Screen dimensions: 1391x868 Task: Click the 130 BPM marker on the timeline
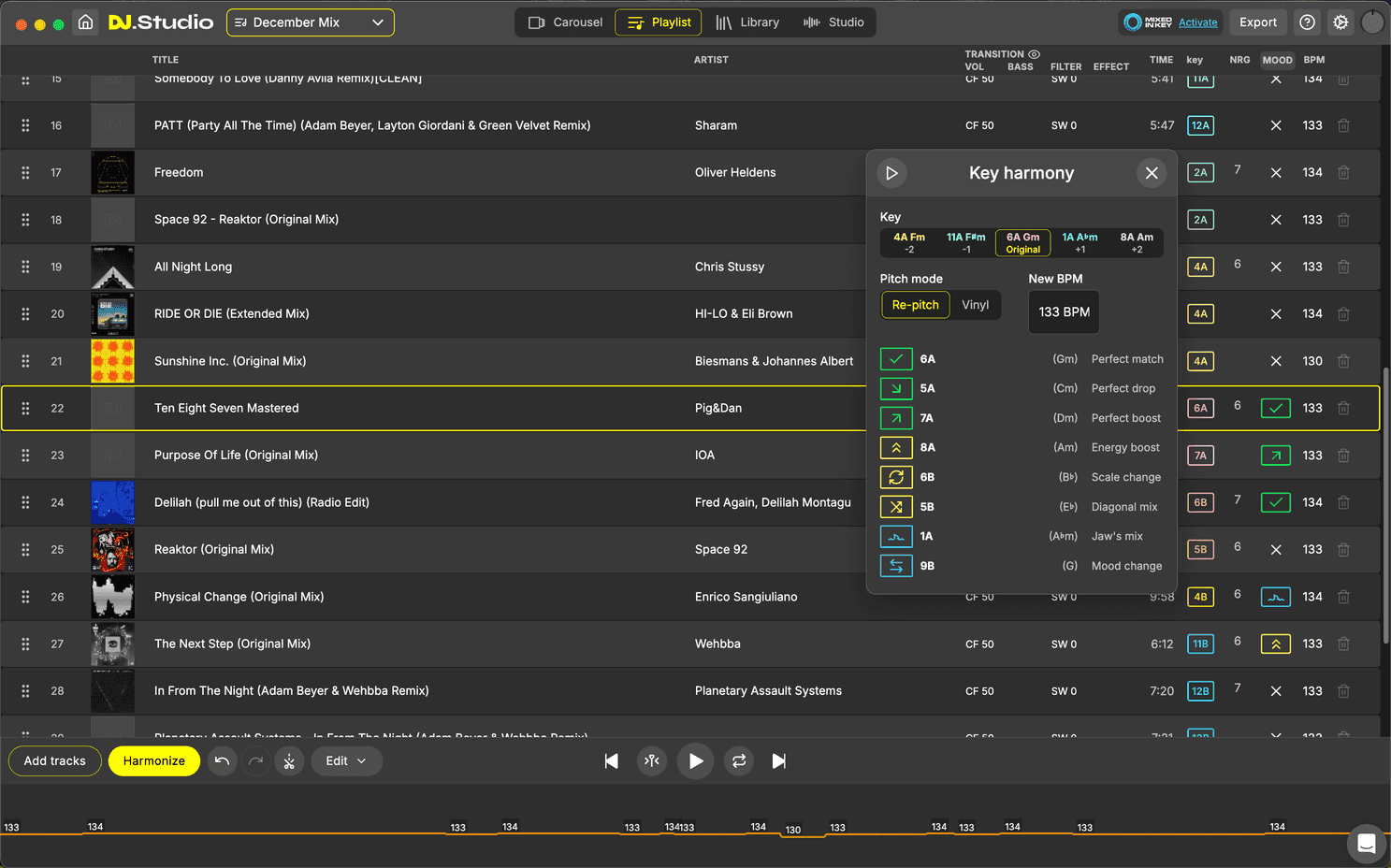point(793,830)
